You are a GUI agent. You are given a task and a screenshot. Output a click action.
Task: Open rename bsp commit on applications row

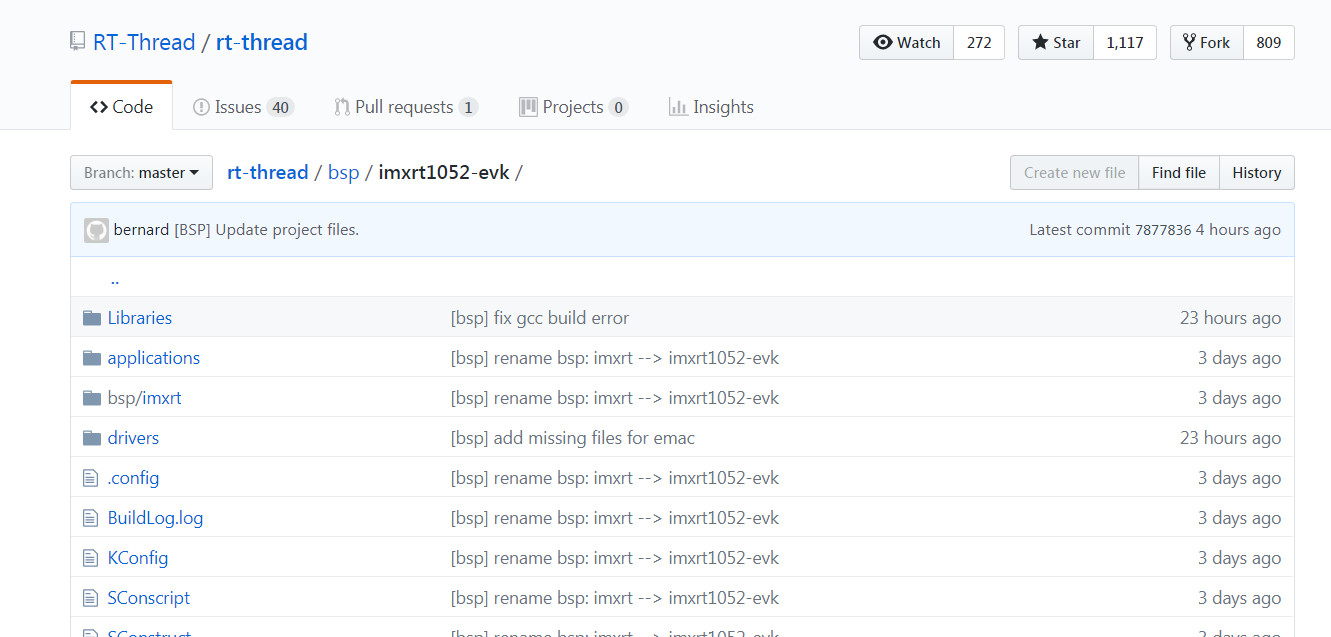click(x=615, y=358)
